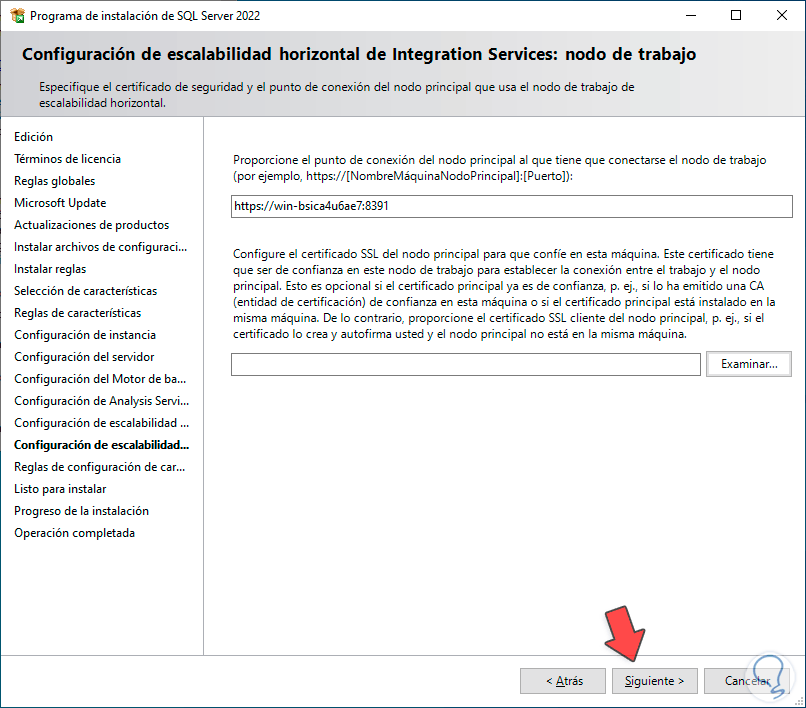Click the paragraph 'Configure el certificado SSL'
The height and width of the screenshot is (708, 806).
(504, 294)
